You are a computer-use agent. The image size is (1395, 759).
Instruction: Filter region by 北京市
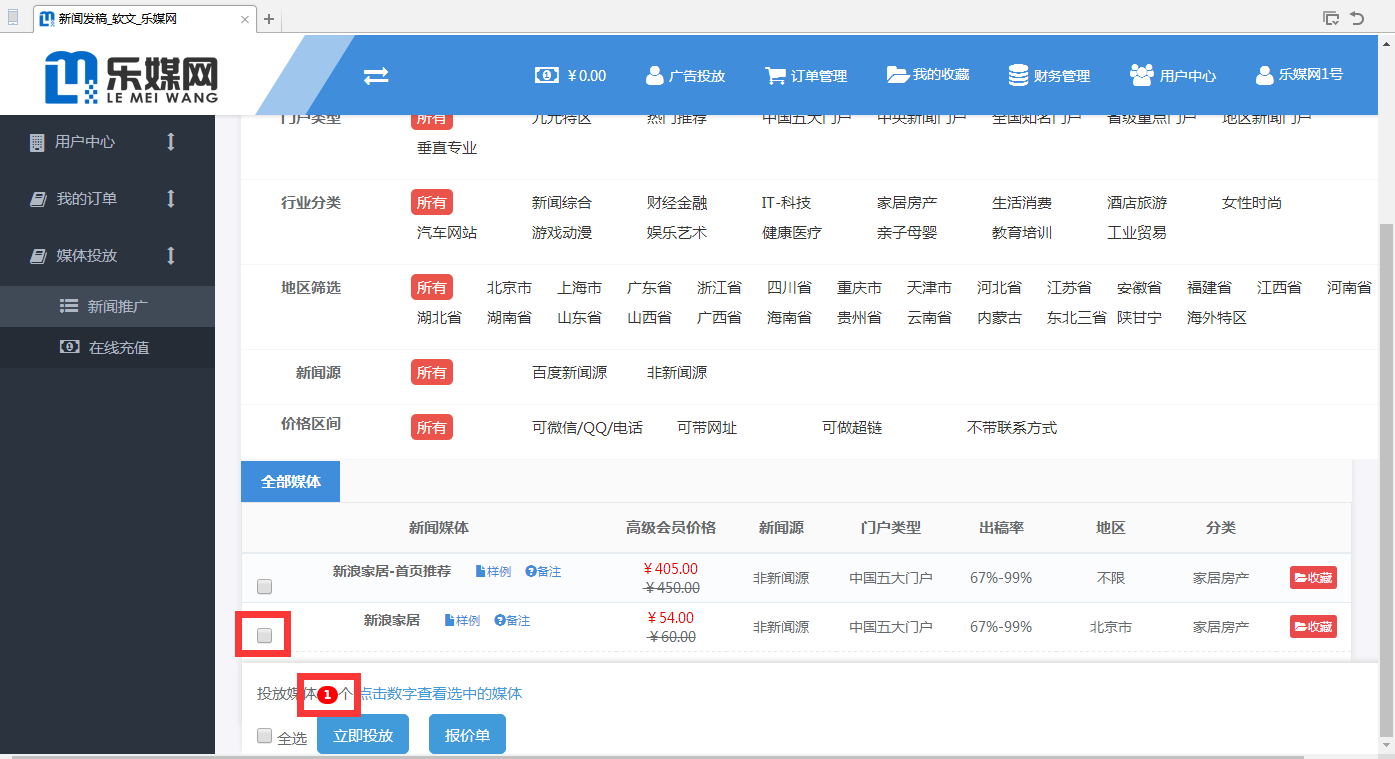pos(509,288)
